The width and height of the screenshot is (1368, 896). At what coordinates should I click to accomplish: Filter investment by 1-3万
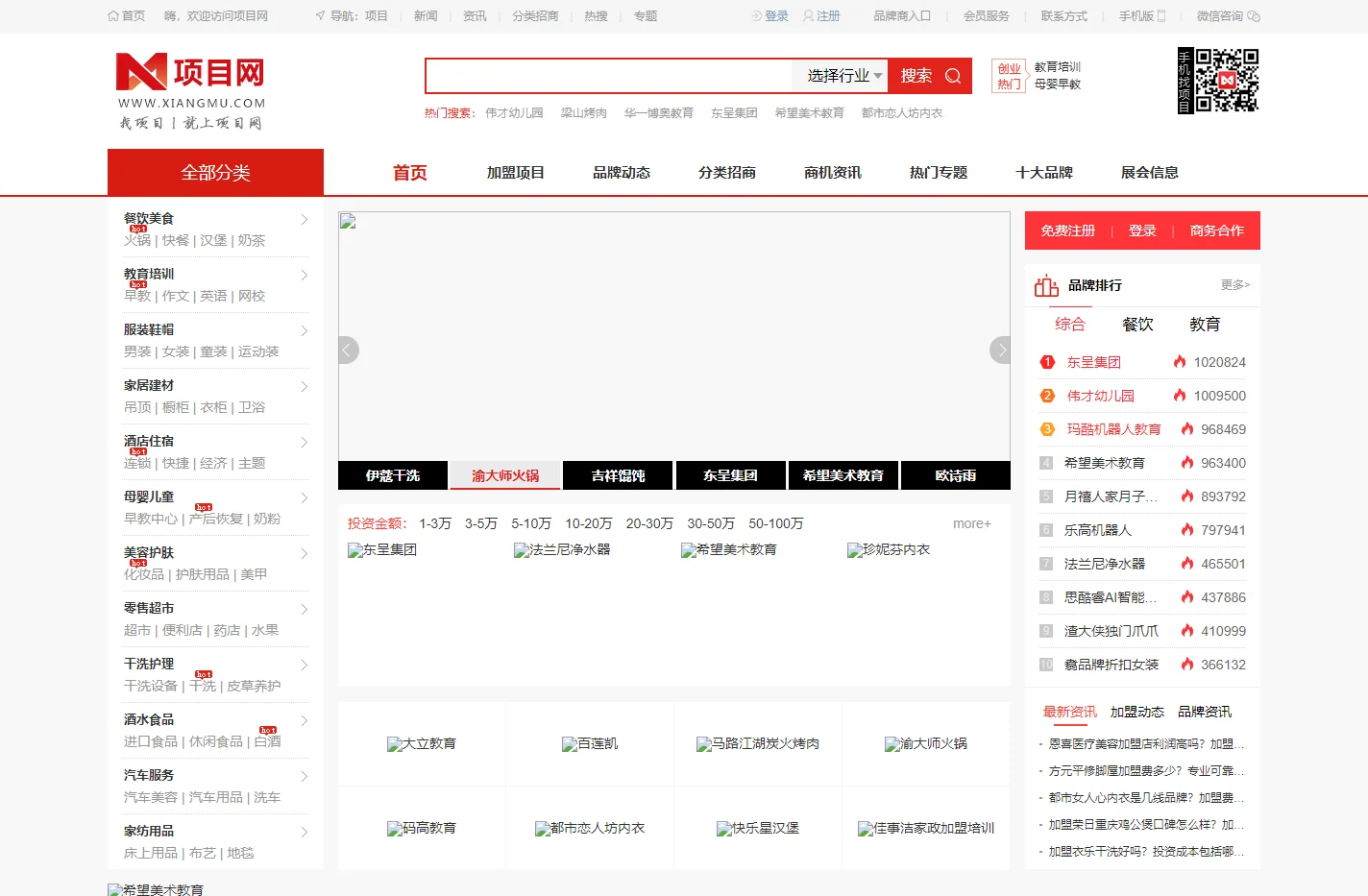pos(435,523)
